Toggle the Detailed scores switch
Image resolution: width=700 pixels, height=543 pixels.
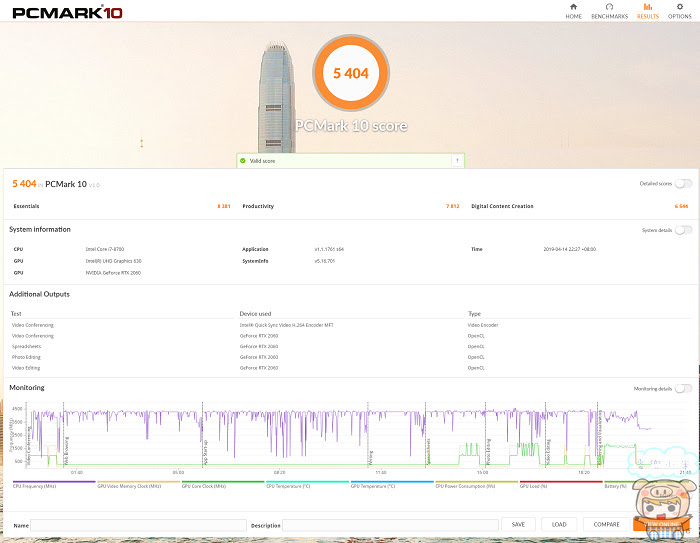tap(683, 184)
